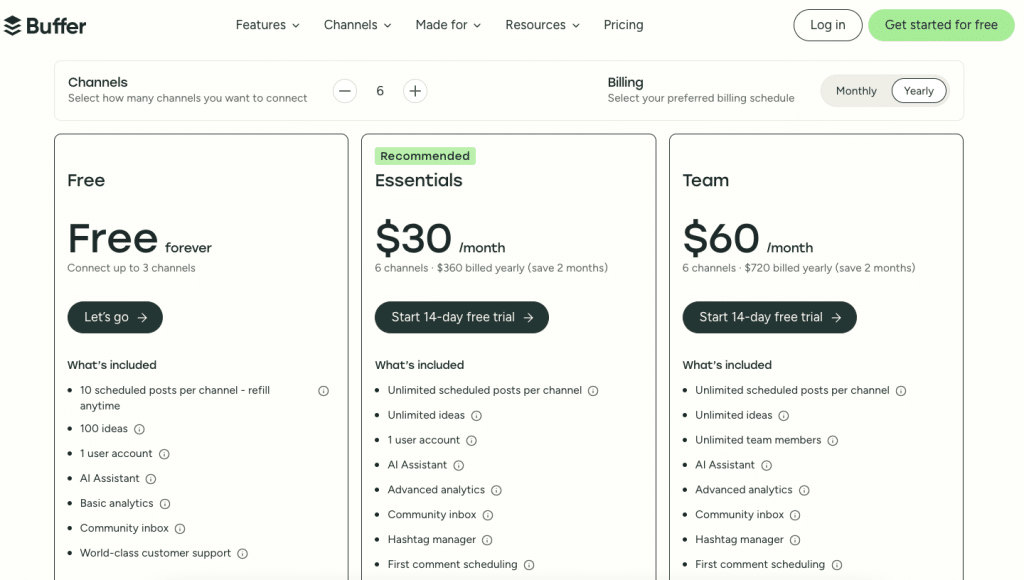This screenshot has width=1024, height=580.
Task: Click the Pricing menu item
Action: 623,25
